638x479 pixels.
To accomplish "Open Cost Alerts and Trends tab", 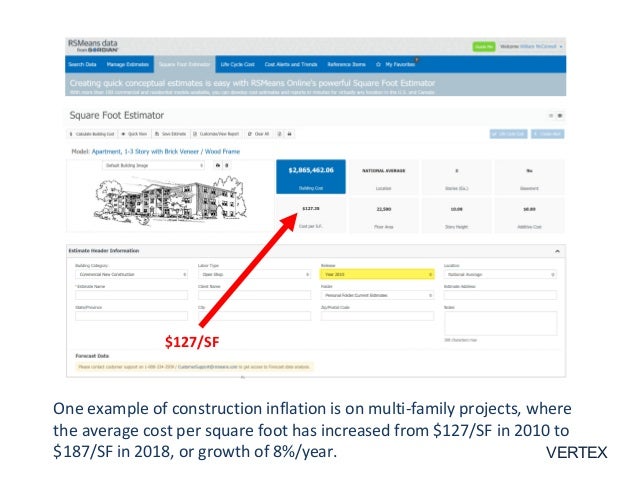I will pyautogui.click(x=291, y=64).
